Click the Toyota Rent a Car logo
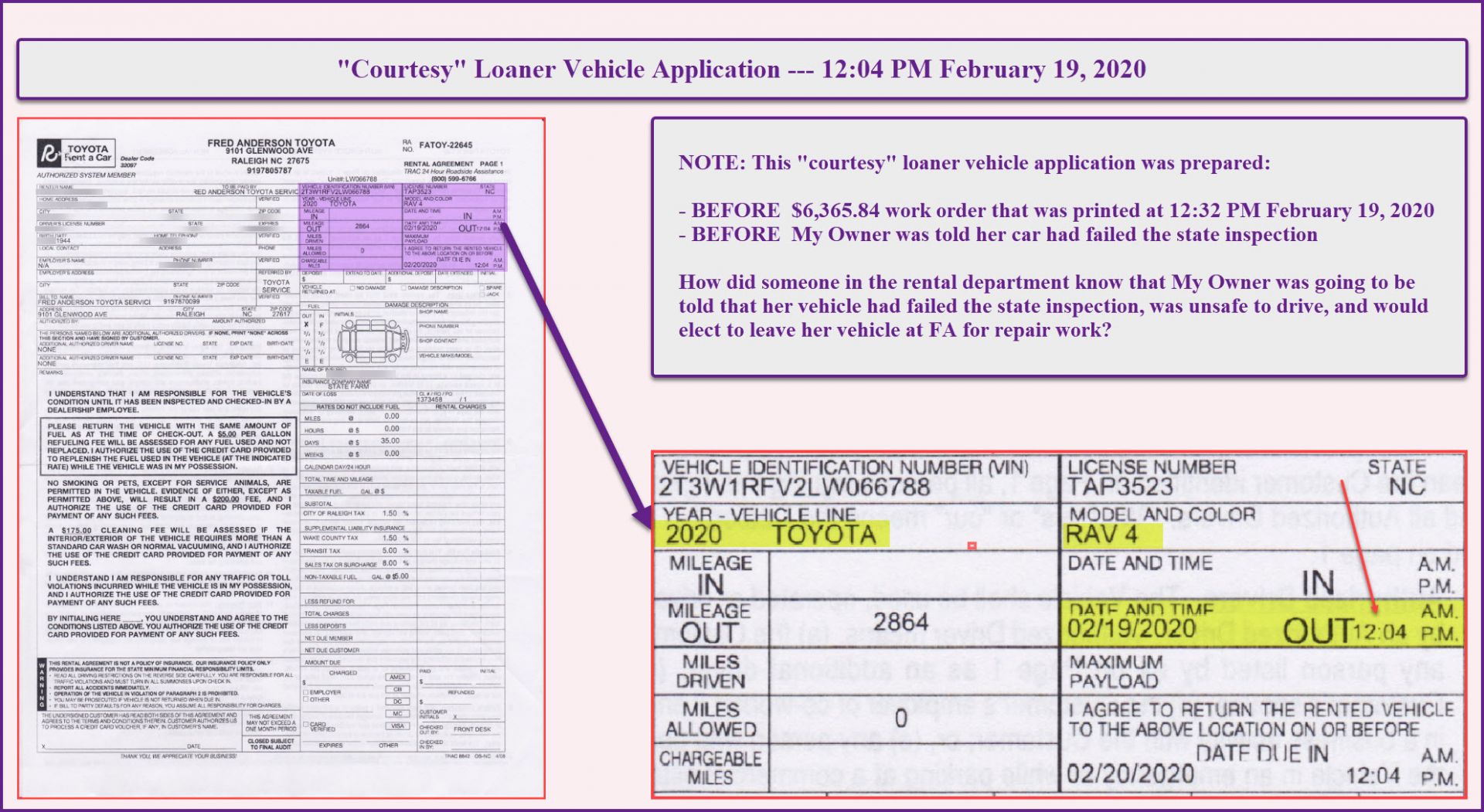This screenshot has height=812, width=1484. click(x=77, y=152)
